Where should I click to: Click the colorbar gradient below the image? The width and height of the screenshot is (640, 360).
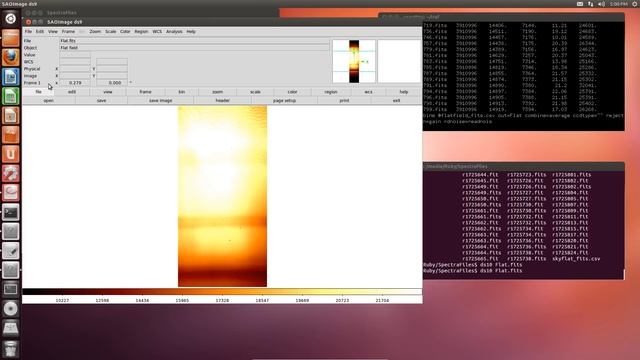click(x=222, y=291)
